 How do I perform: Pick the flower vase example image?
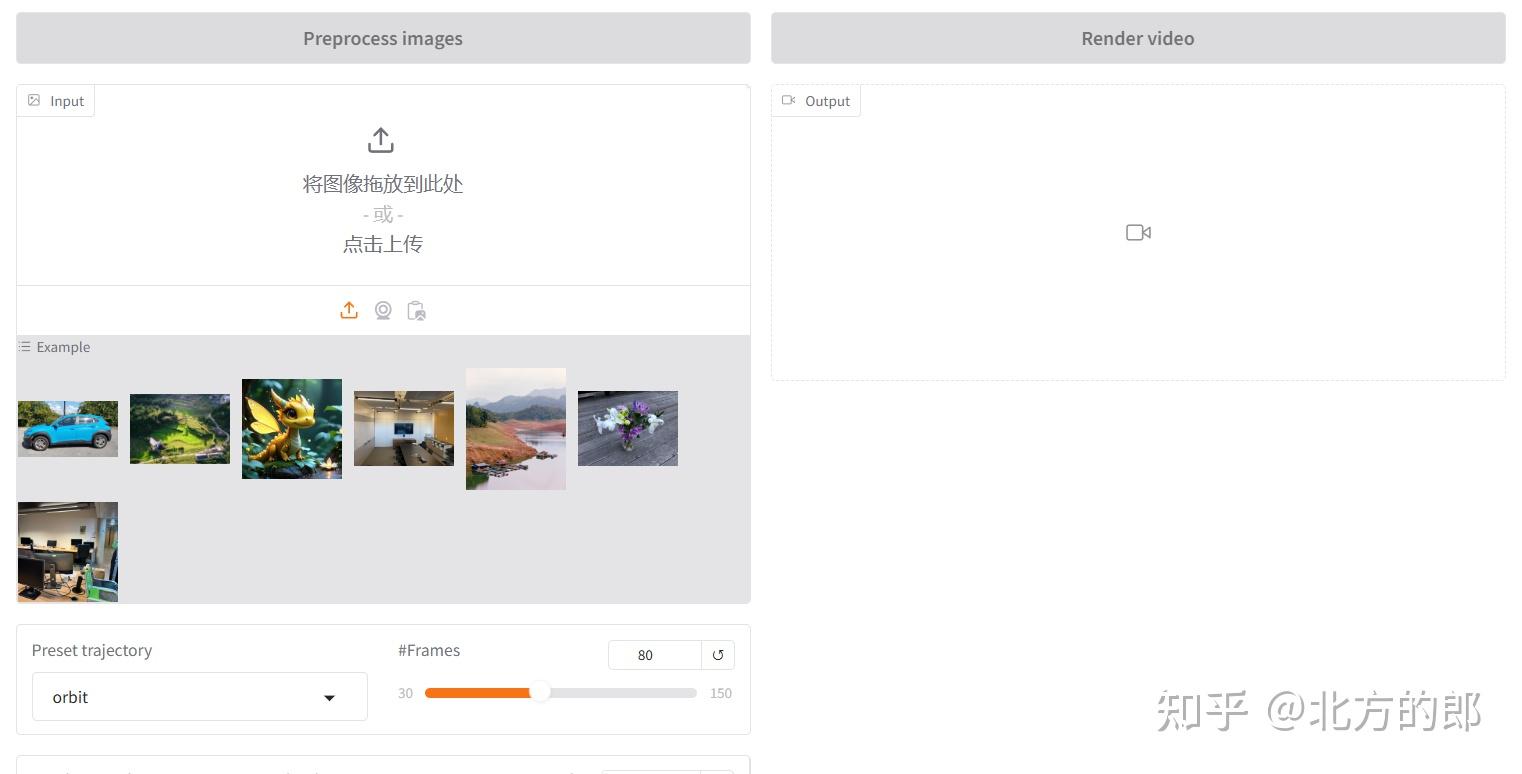(x=628, y=429)
